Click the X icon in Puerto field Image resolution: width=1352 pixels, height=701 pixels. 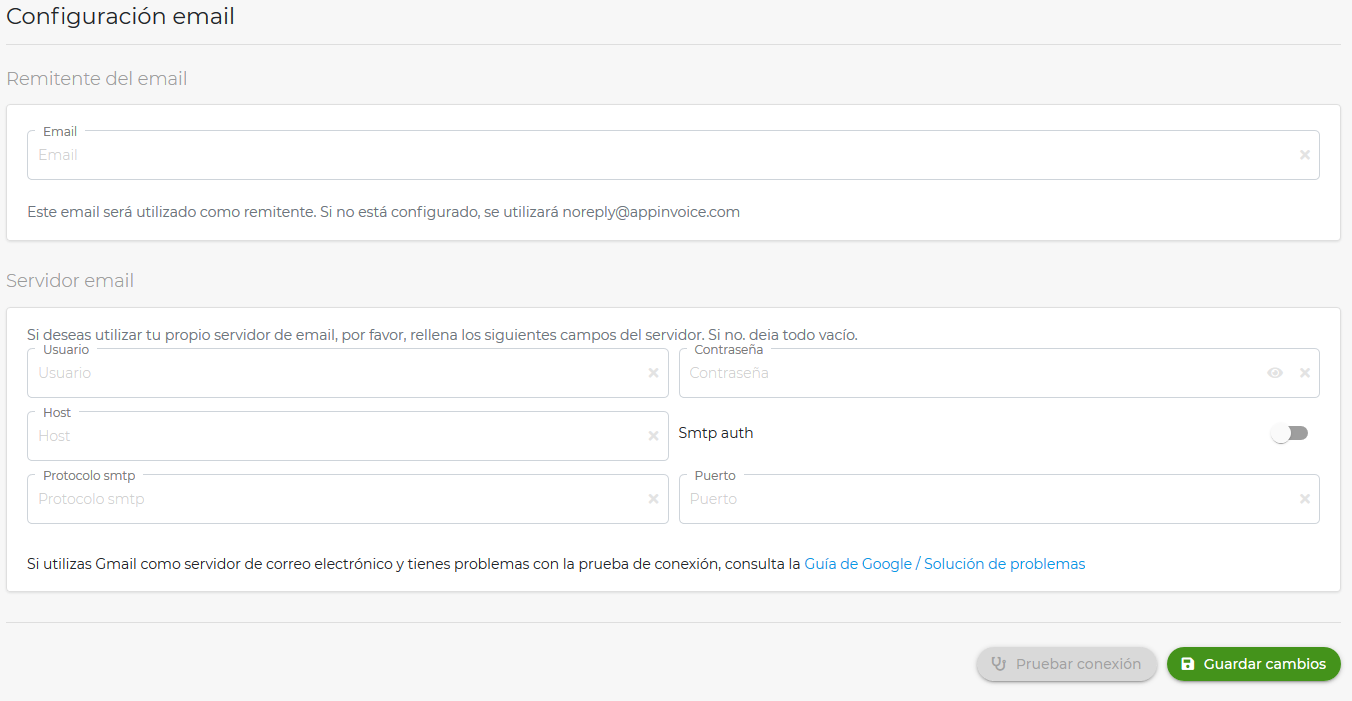tap(1304, 499)
